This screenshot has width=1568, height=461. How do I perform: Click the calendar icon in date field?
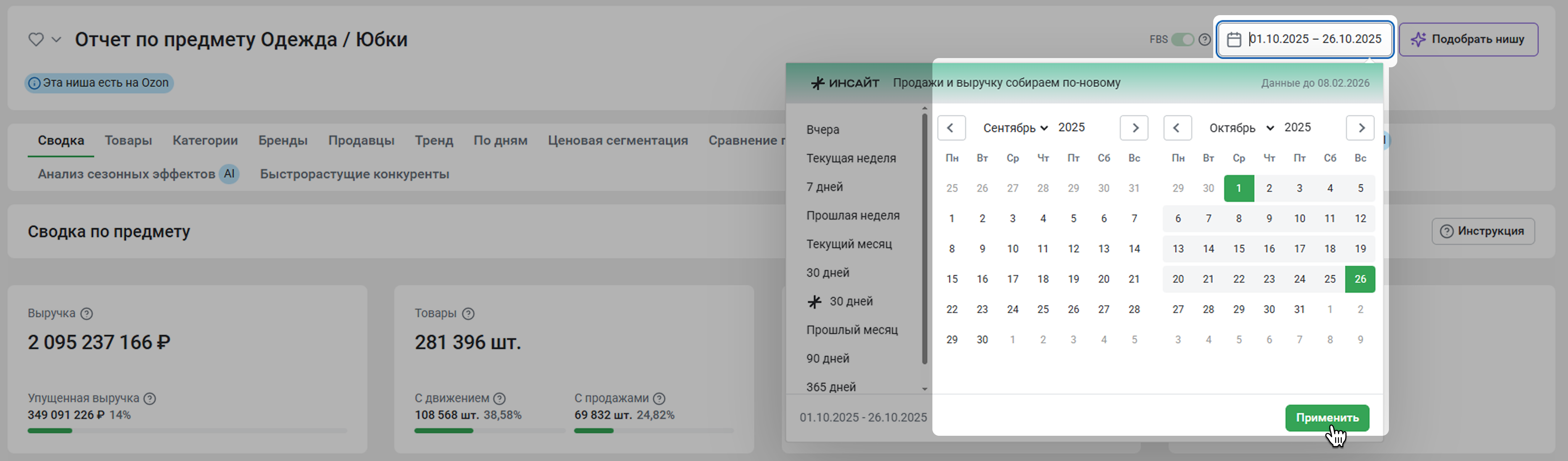1234,40
